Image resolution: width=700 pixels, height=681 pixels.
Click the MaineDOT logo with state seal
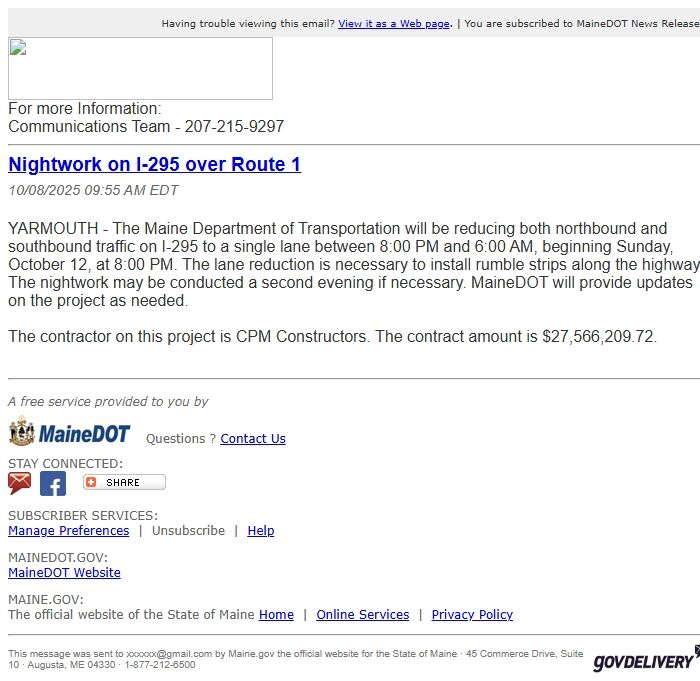pos(70,433)
